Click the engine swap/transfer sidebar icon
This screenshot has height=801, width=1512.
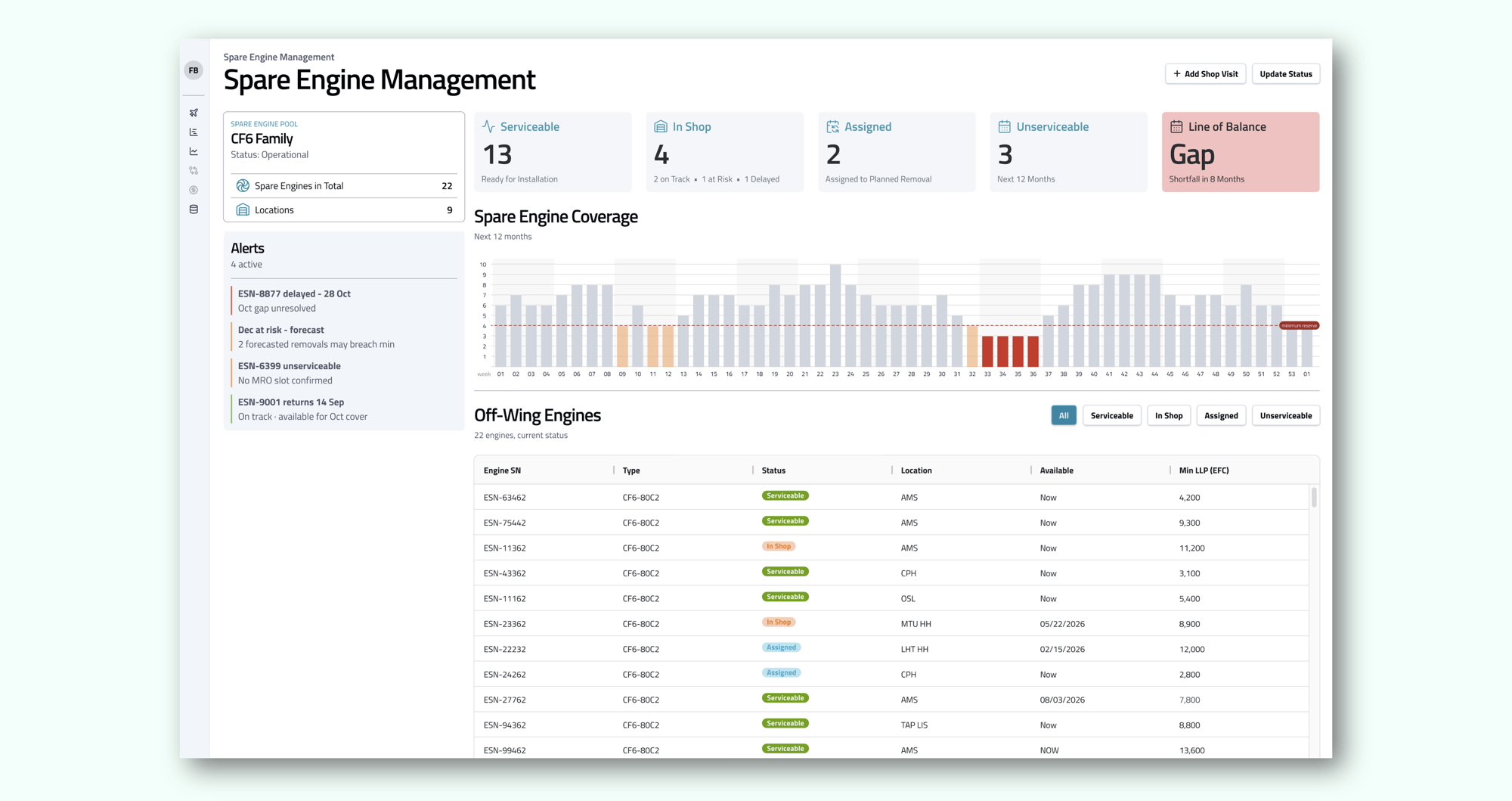point(194,170)
